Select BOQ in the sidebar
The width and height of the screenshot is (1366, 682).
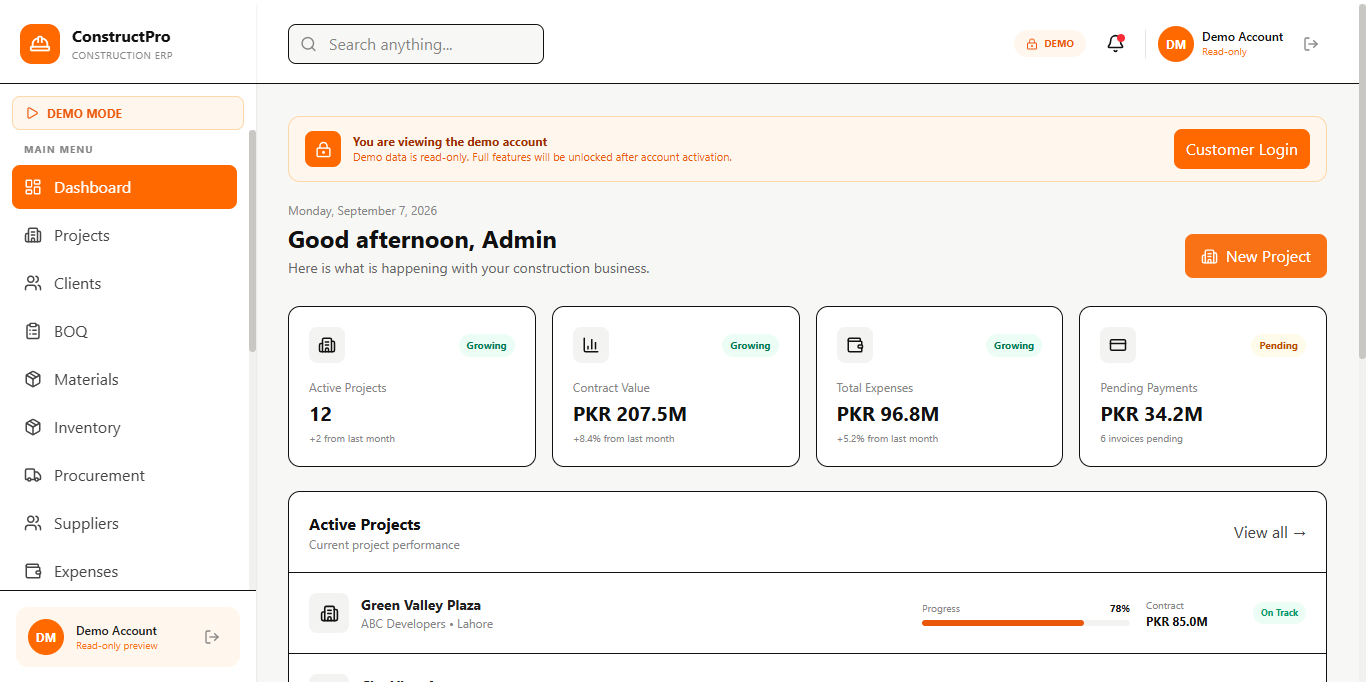tap(124, 331)
